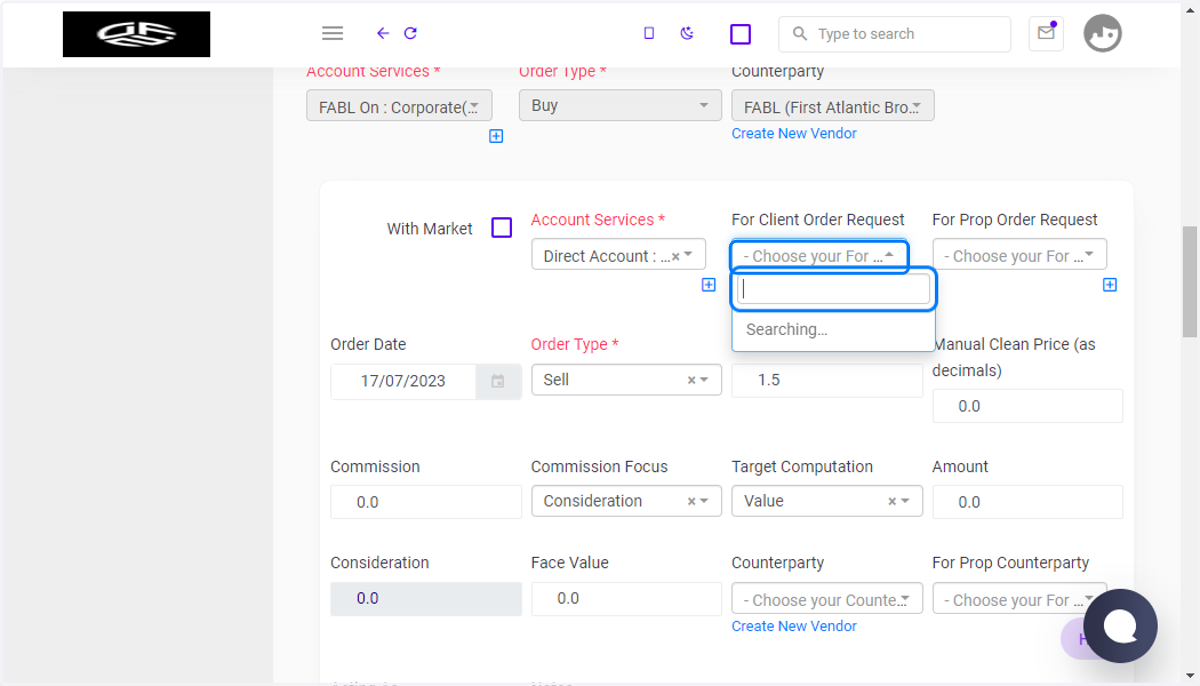Image resolution: width=1200 pixels, height=686 pixels.
Task: Click the Commission input field
Action: [x=426, y=502]
